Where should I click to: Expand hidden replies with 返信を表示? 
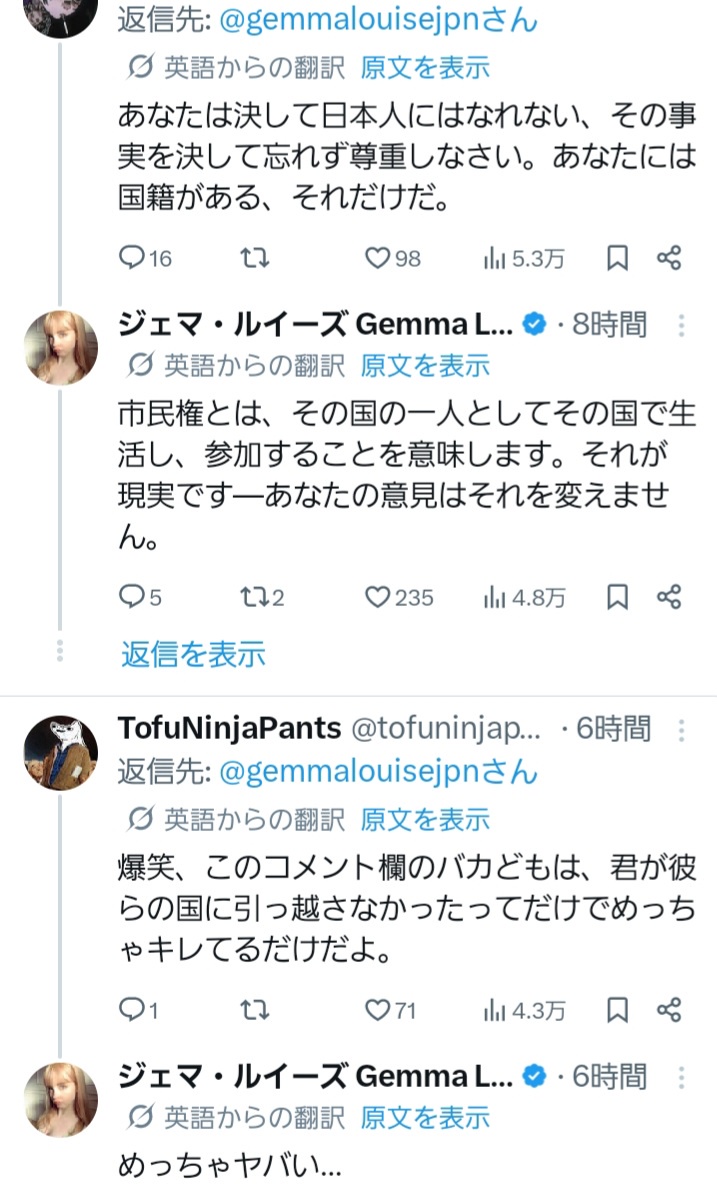coord(193,654)
